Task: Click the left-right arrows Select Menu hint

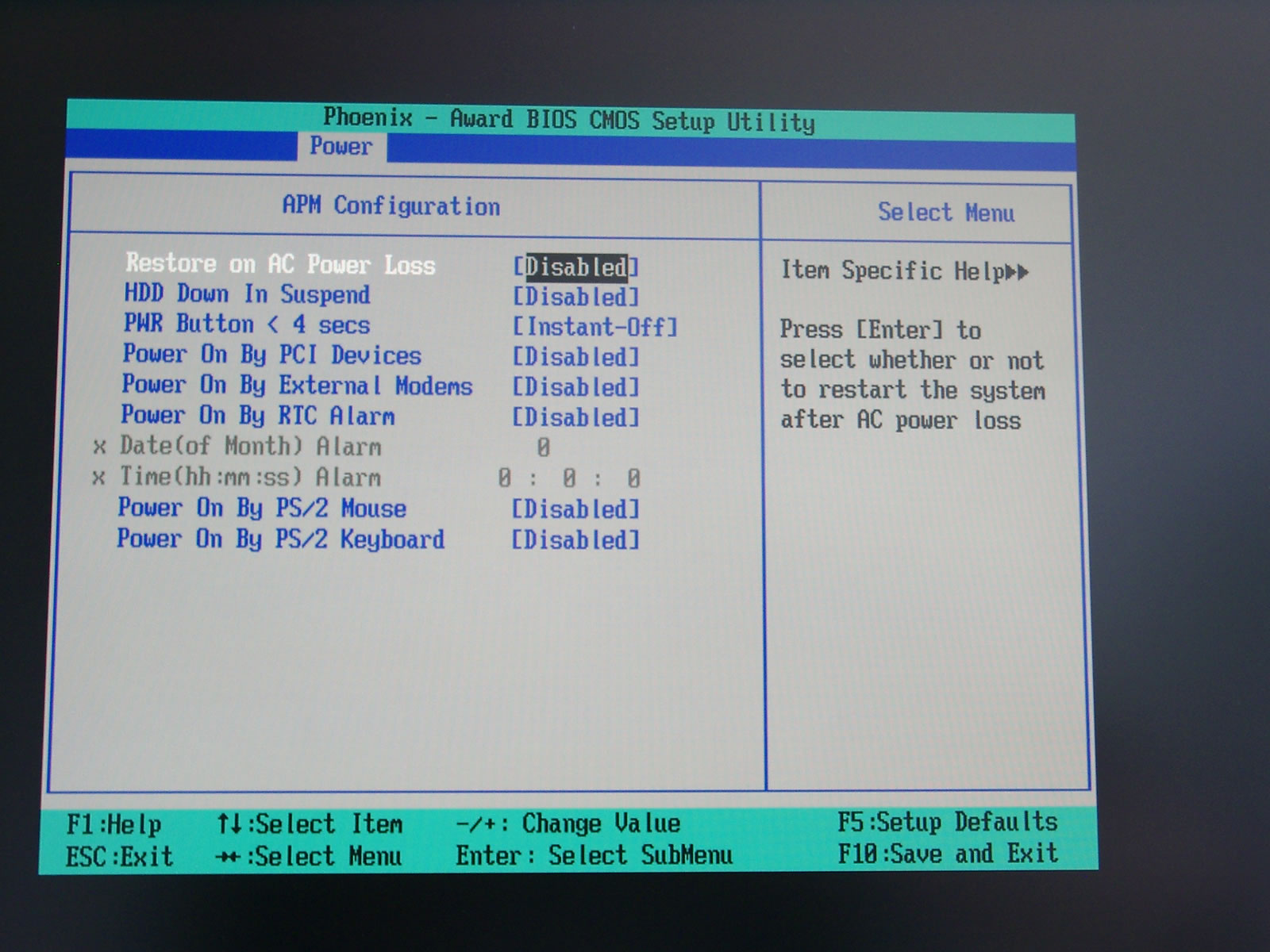Action: (x=309, y=857)
